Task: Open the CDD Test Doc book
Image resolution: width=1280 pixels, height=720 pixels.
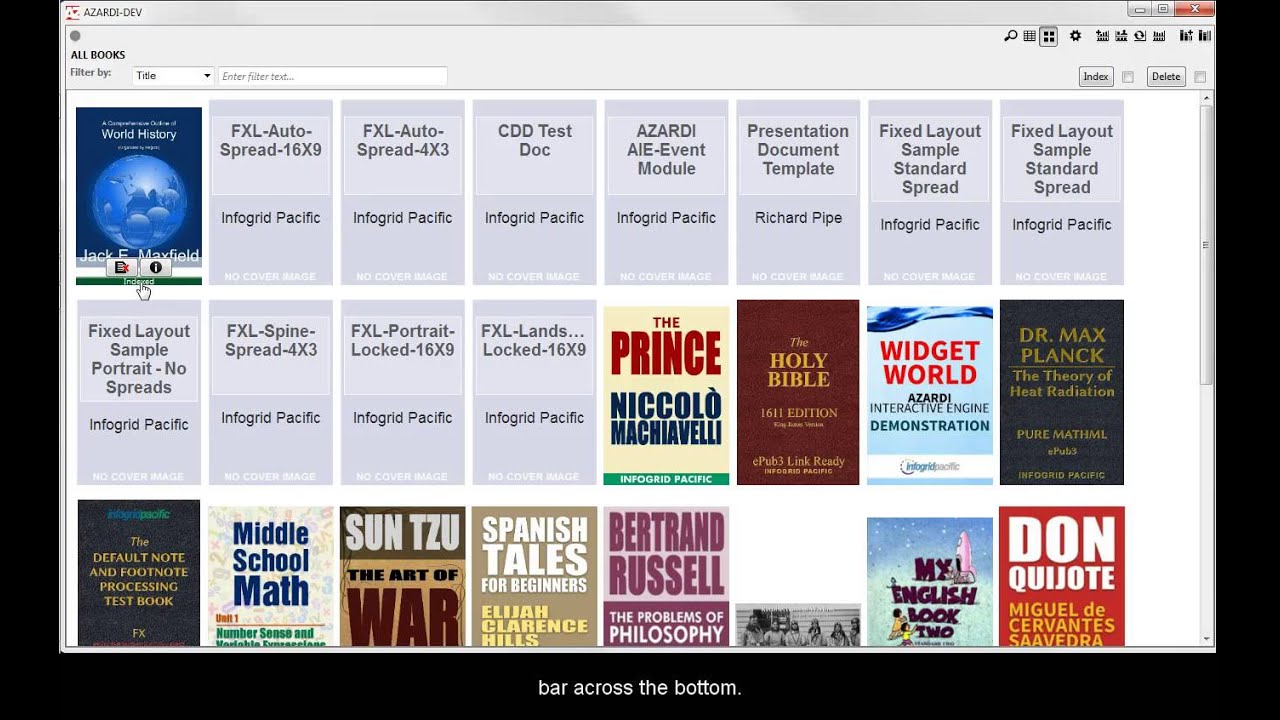Action: 535,192
